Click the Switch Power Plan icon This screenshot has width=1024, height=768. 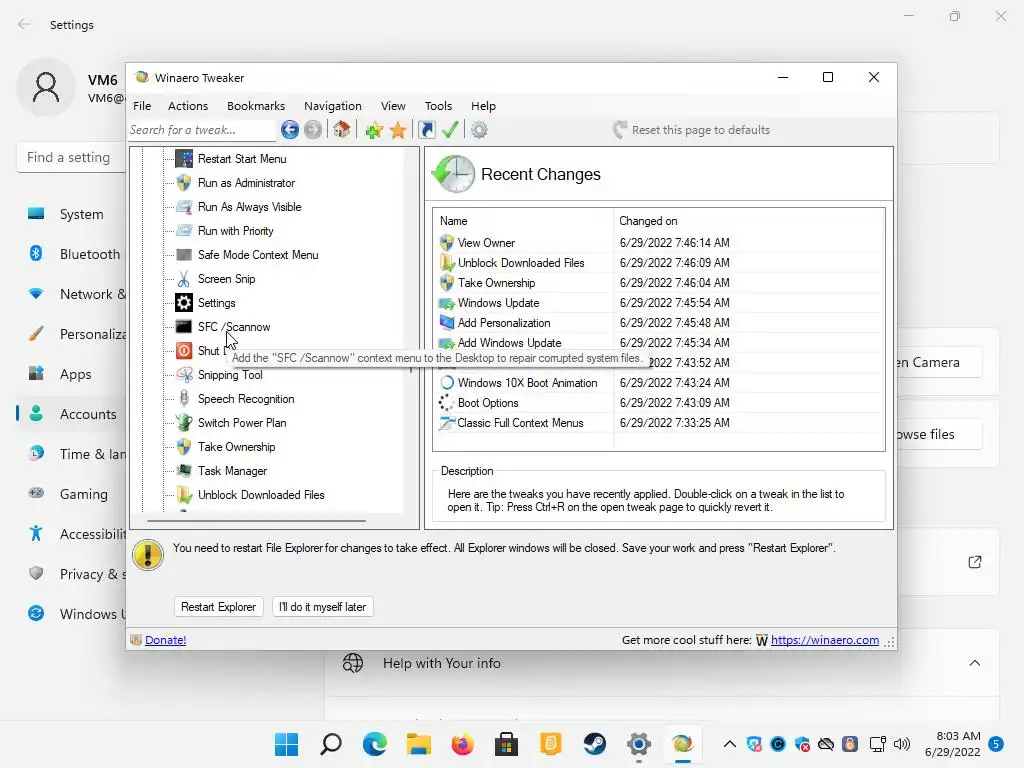(x=184, y=423)
